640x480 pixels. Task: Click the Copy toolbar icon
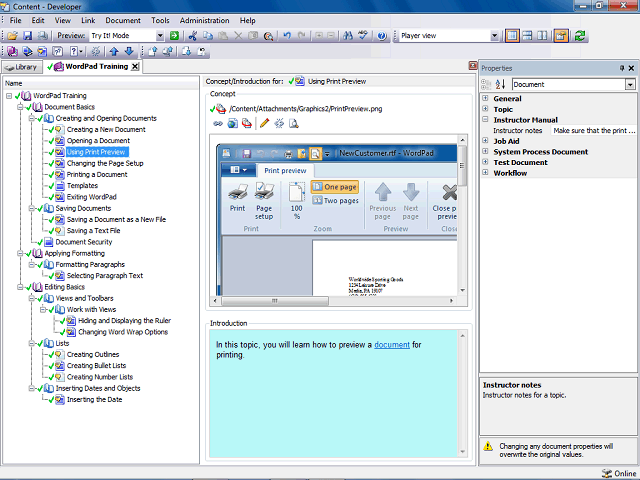pyautogui.click(x=208, y=36)
